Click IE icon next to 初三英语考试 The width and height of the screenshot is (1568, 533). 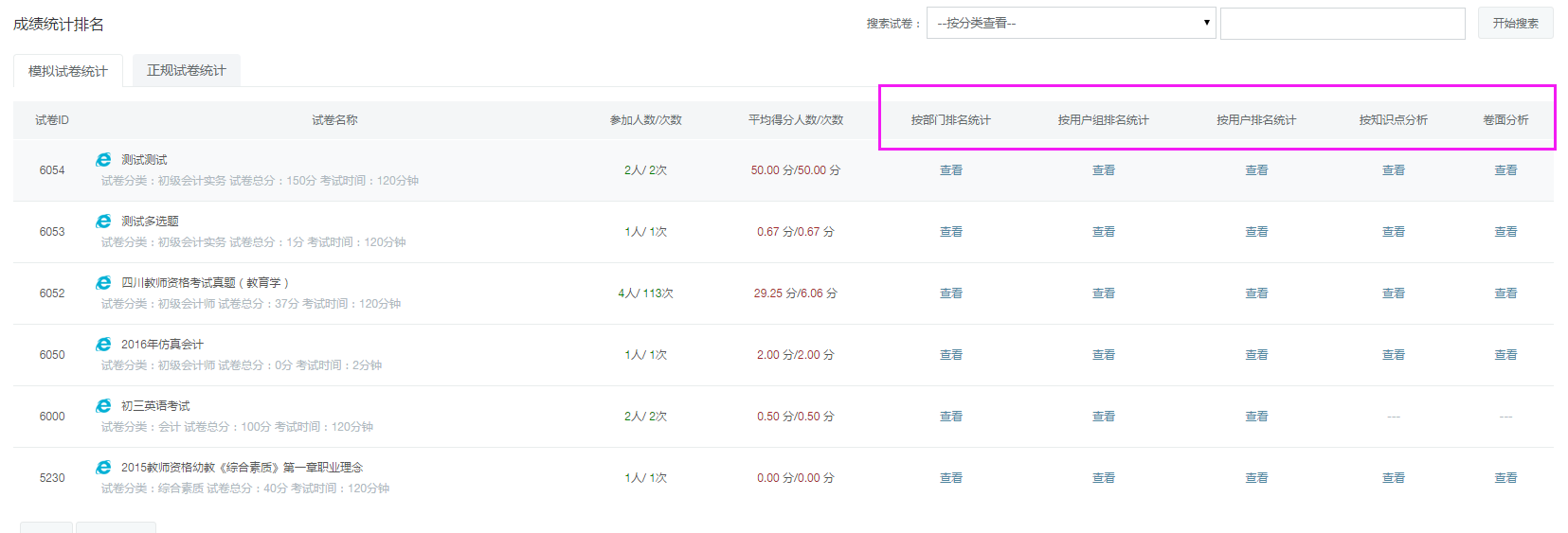(x=103, y=406)
